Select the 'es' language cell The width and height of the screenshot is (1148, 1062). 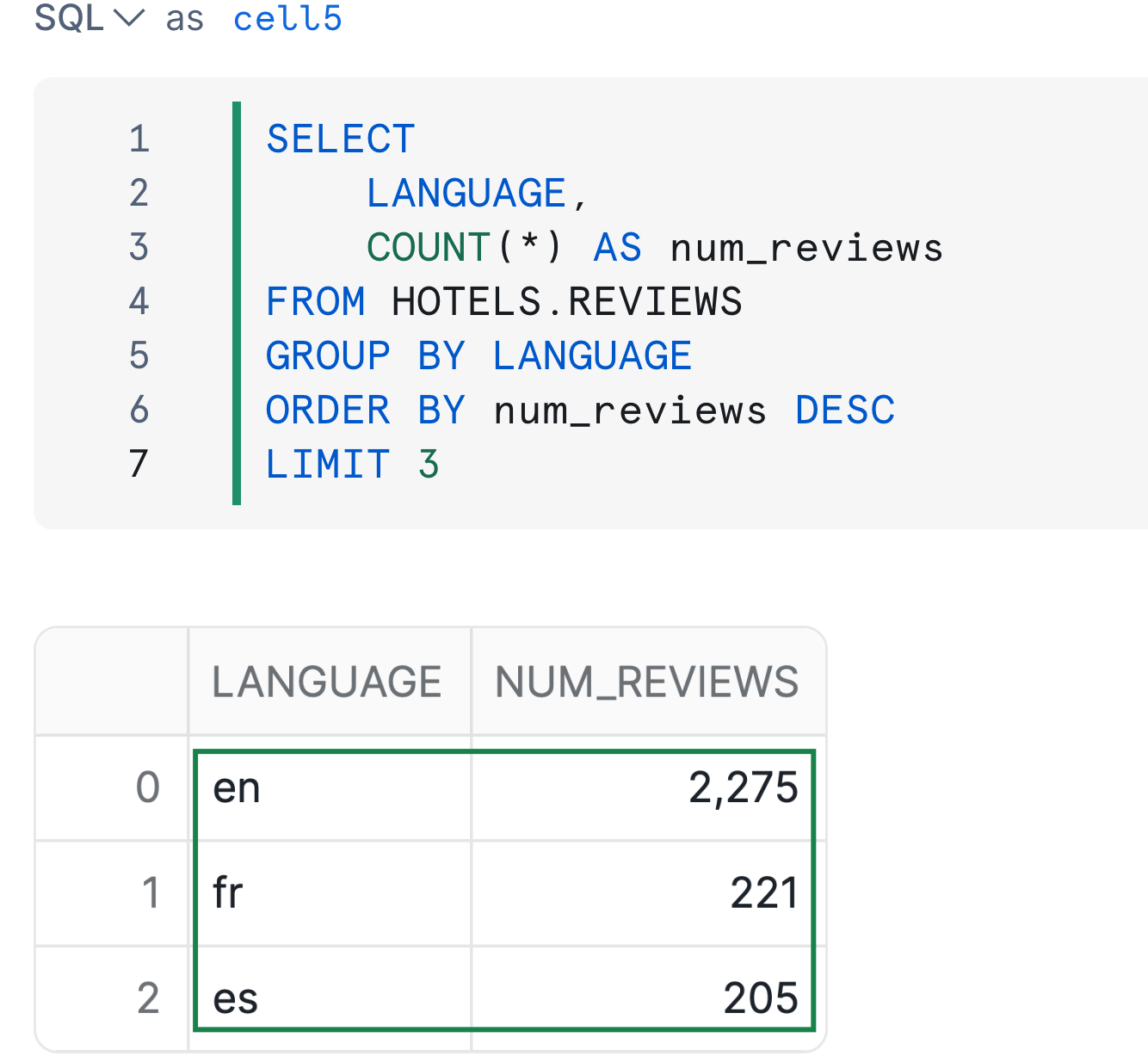[332, 998]
